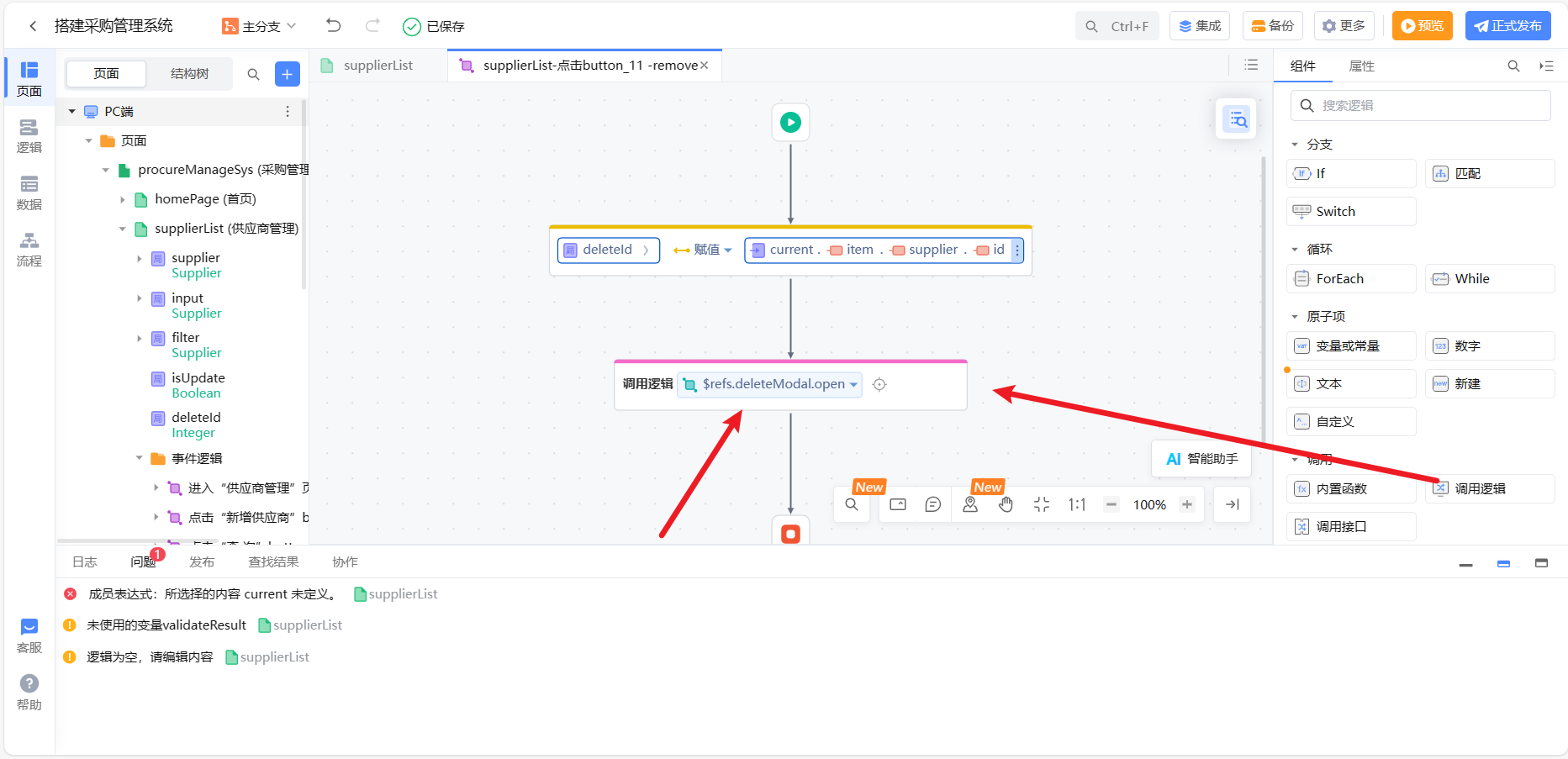Collapse the right panel with arrow icon
Viewport: 1568px width, 759px height.
coord(1233,504)
